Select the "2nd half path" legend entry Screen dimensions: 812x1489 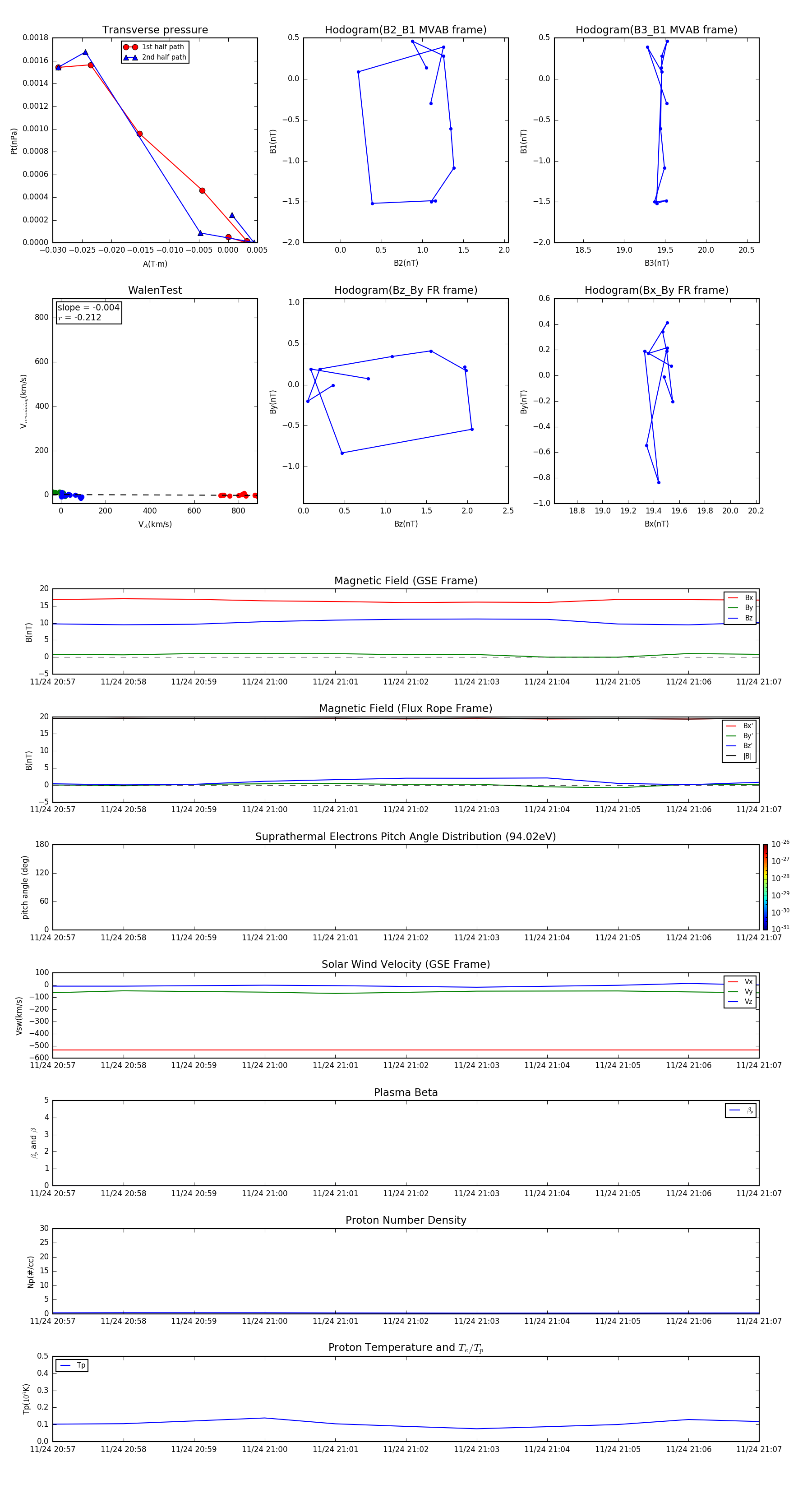tap(154, 57)
